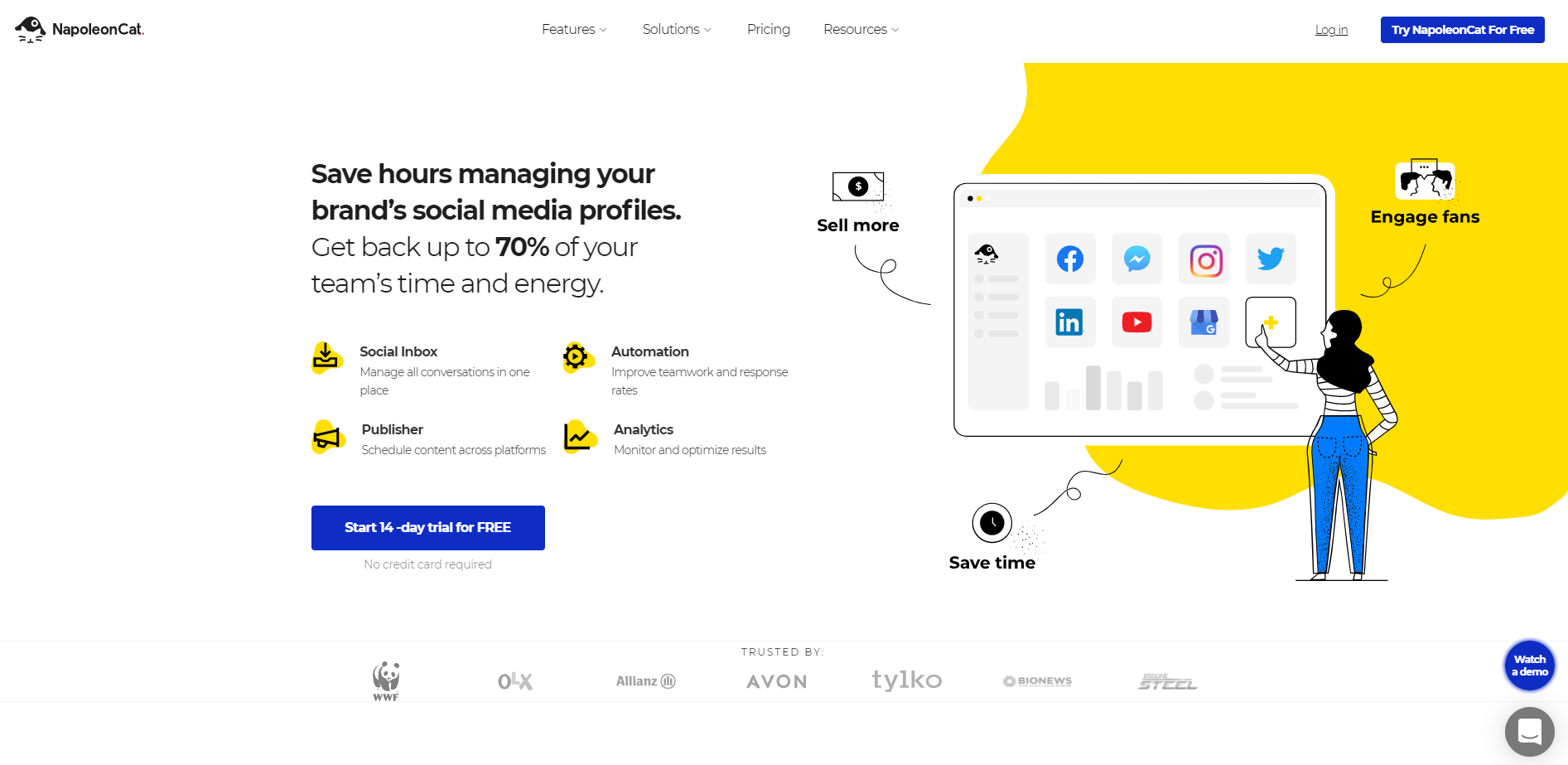This screenshot has width=1568, height=765.
Task: Click the YouTube play icon
Action: 1137,322
